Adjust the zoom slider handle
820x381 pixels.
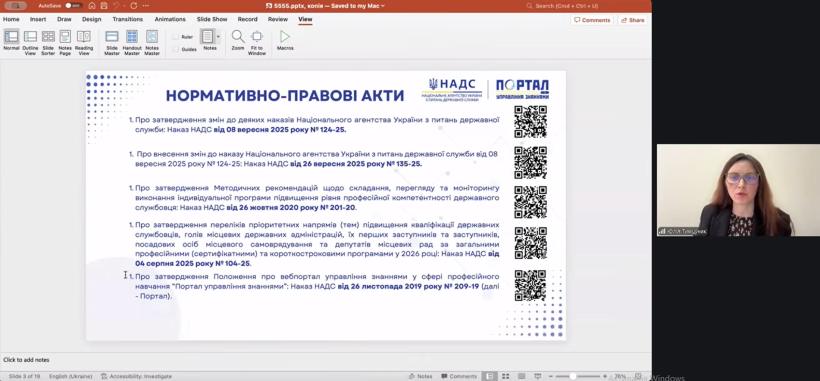573,376
